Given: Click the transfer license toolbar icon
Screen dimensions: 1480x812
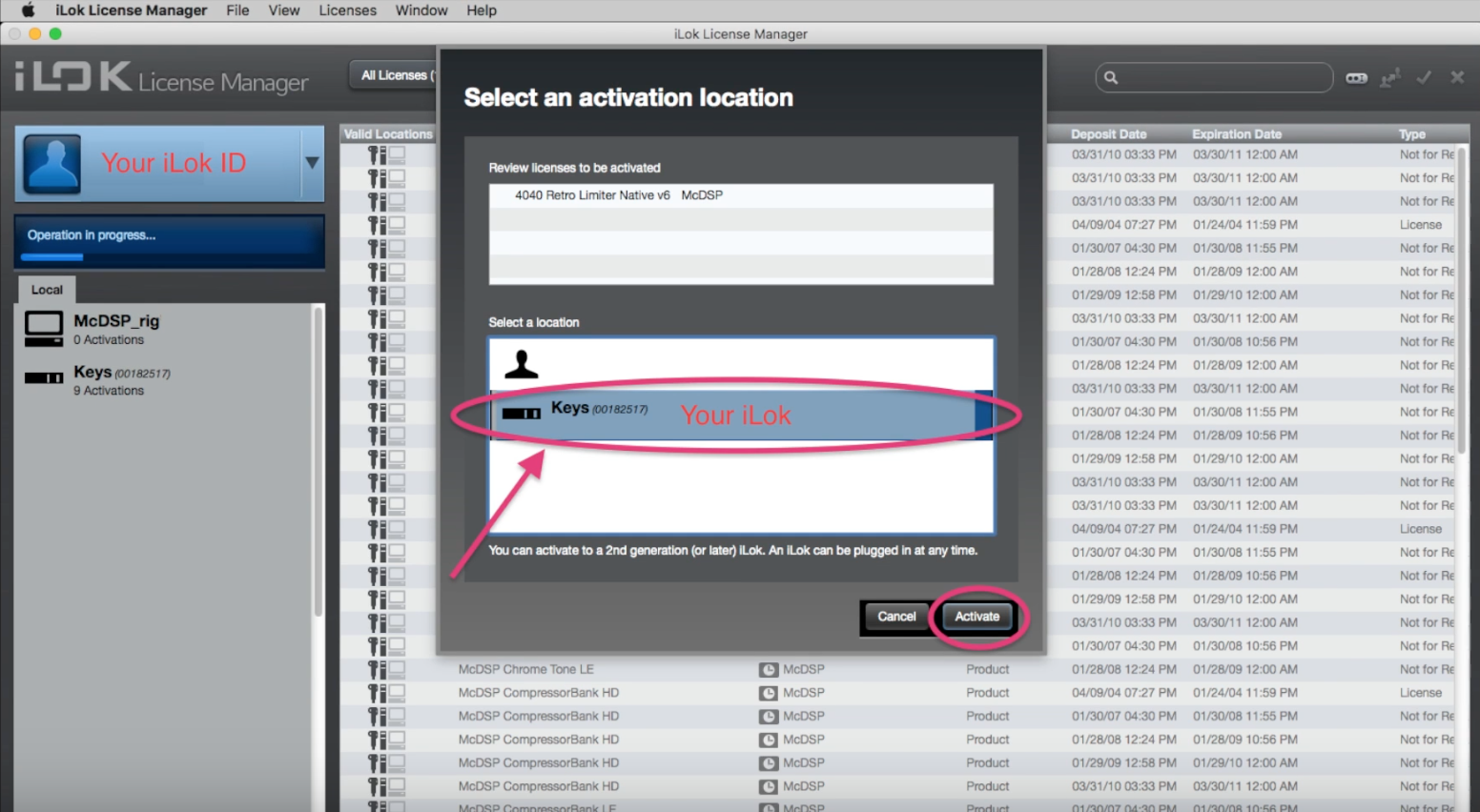Looking at the screenshot, I should [x=1390, y=77].
